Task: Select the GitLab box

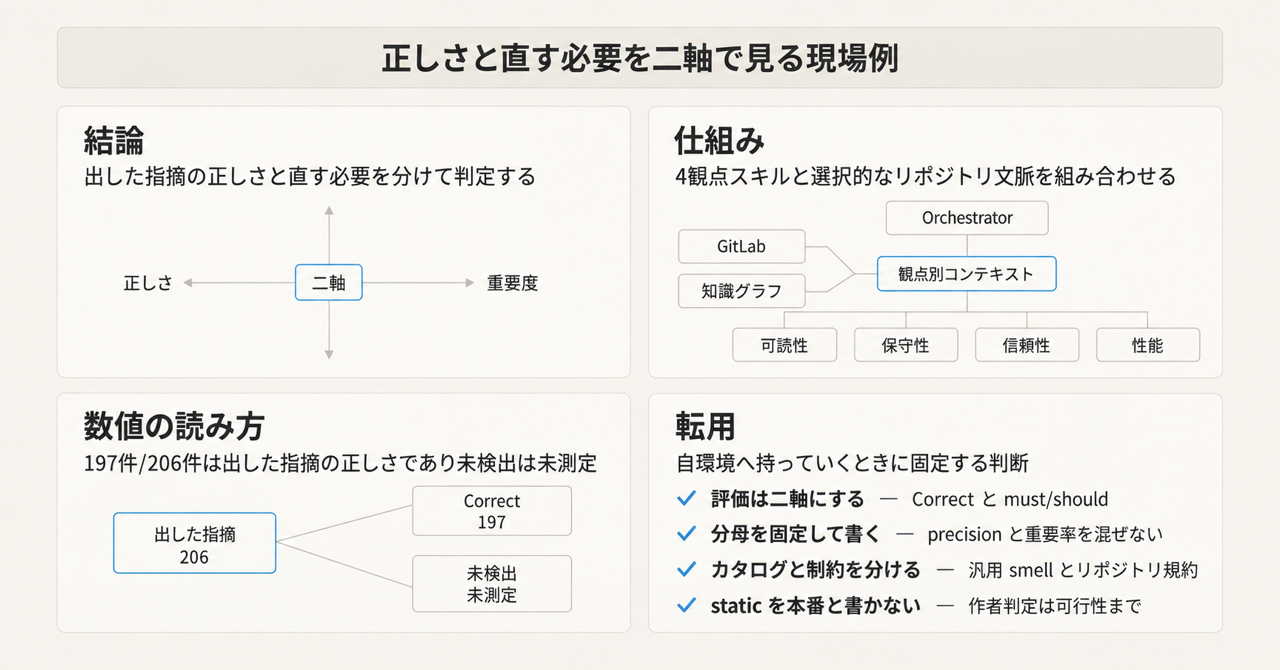Action: click(741, 247)
